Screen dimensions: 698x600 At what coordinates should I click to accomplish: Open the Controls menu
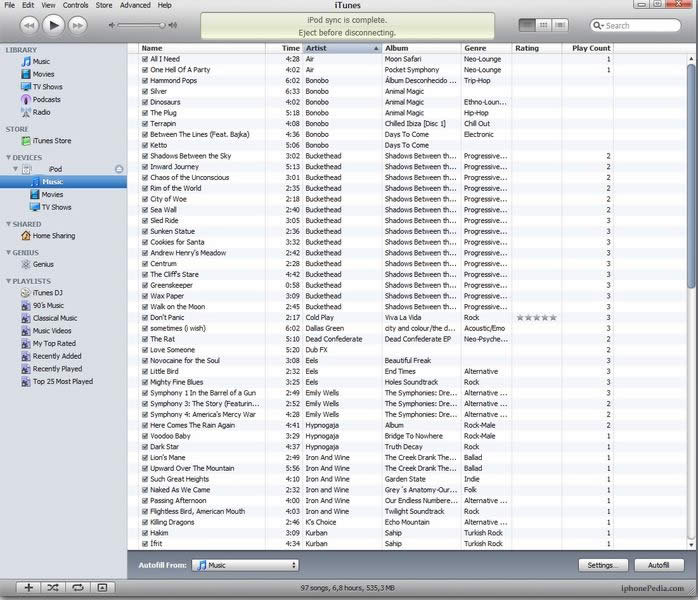pyautogui.click(x=75, y=5)
